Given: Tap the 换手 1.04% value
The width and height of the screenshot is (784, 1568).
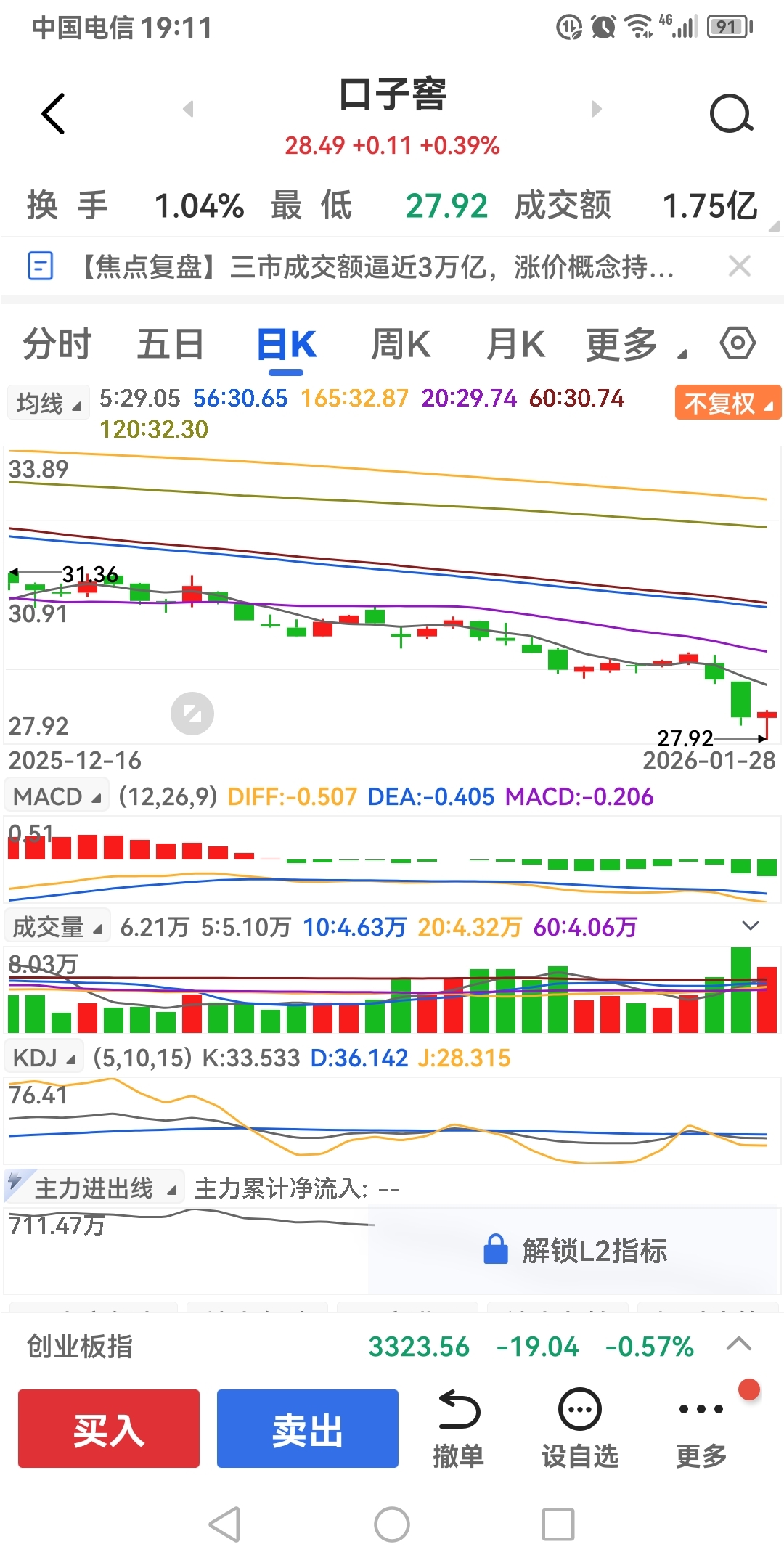Looking at the screenshot, I should [200, 205].
